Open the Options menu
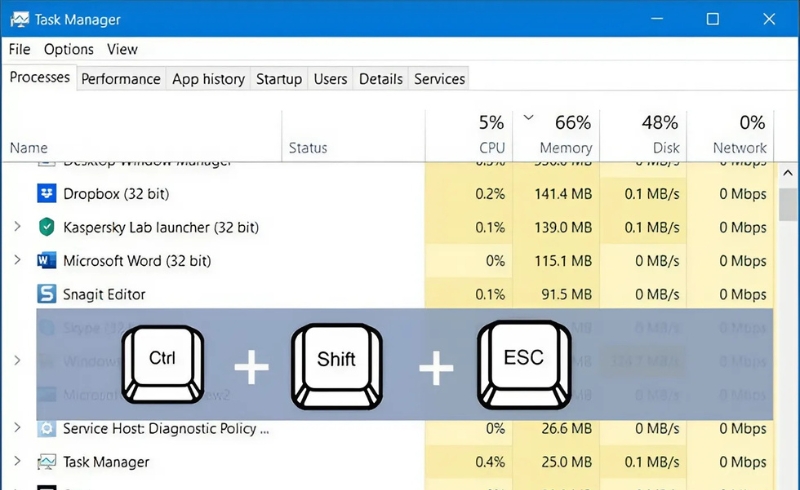 click(69, 50)
